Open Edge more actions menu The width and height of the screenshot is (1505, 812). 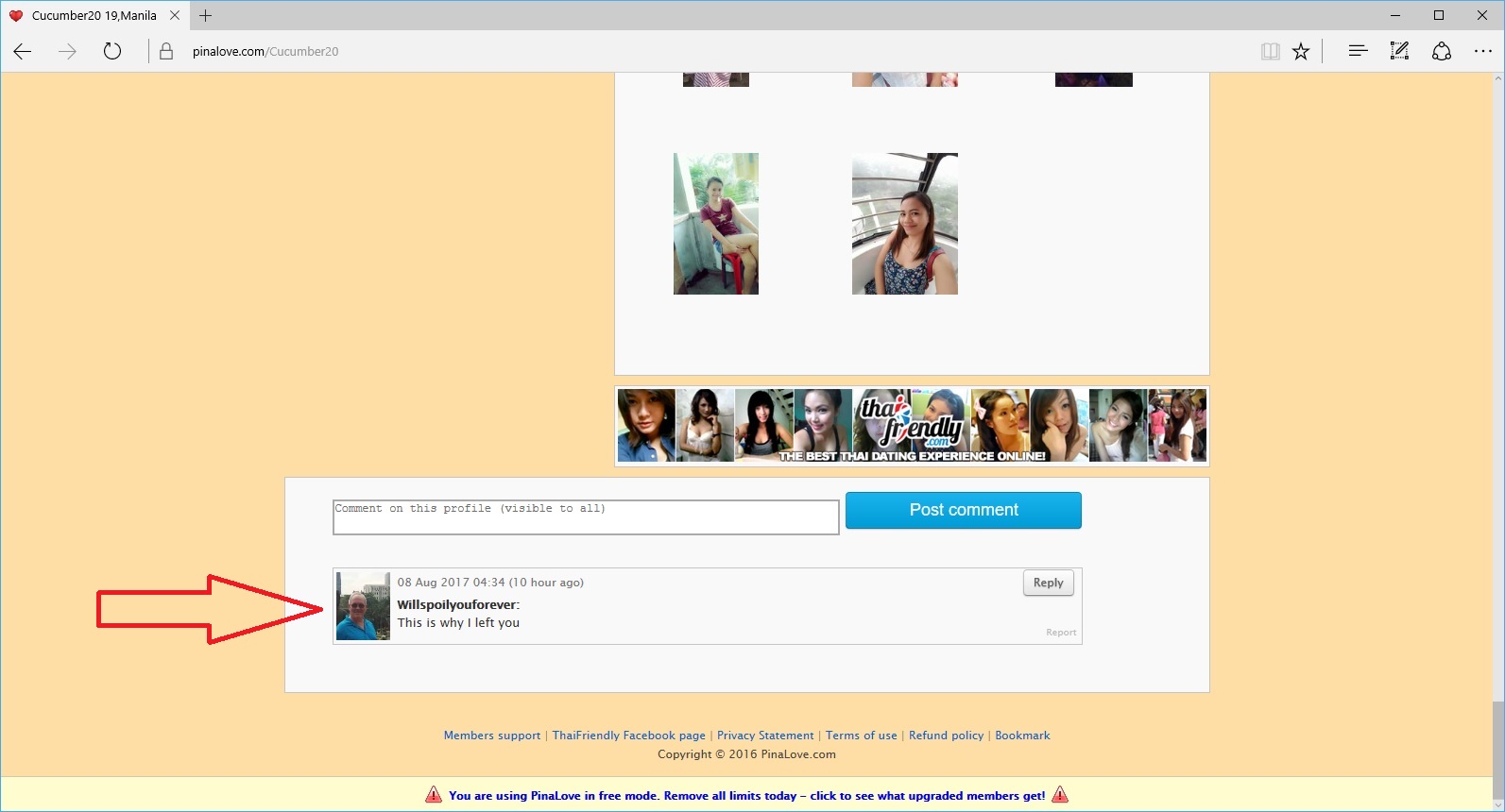click(1482, 52)
